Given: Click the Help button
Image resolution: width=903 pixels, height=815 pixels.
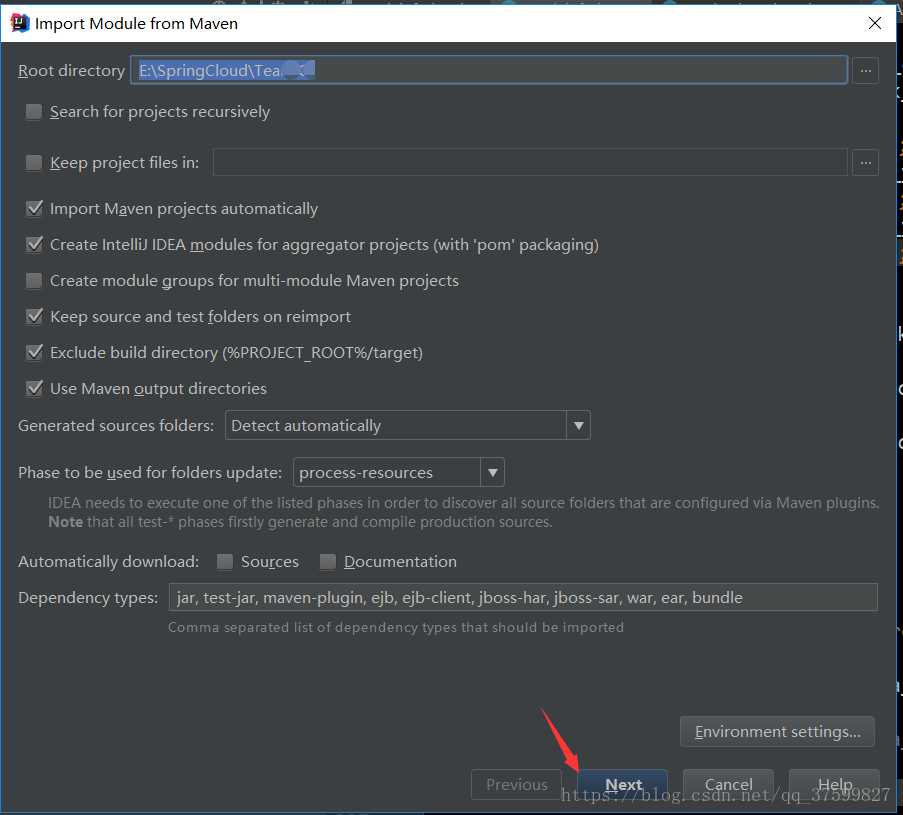Looking at the screenshot, I should [x=834, y=784].
